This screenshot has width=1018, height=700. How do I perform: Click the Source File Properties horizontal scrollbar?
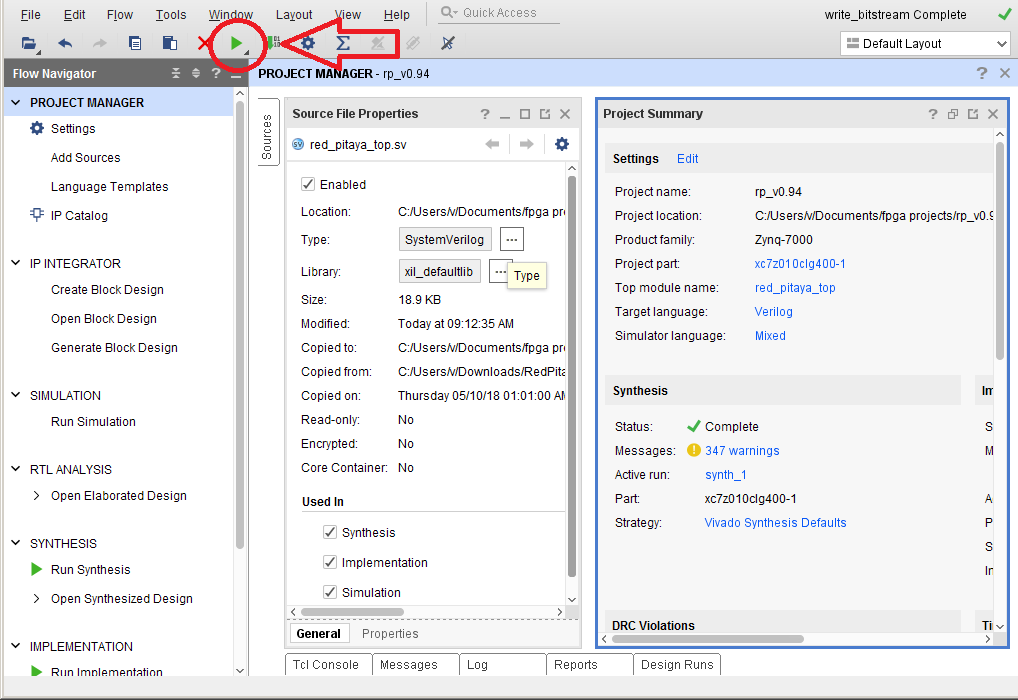353,612
